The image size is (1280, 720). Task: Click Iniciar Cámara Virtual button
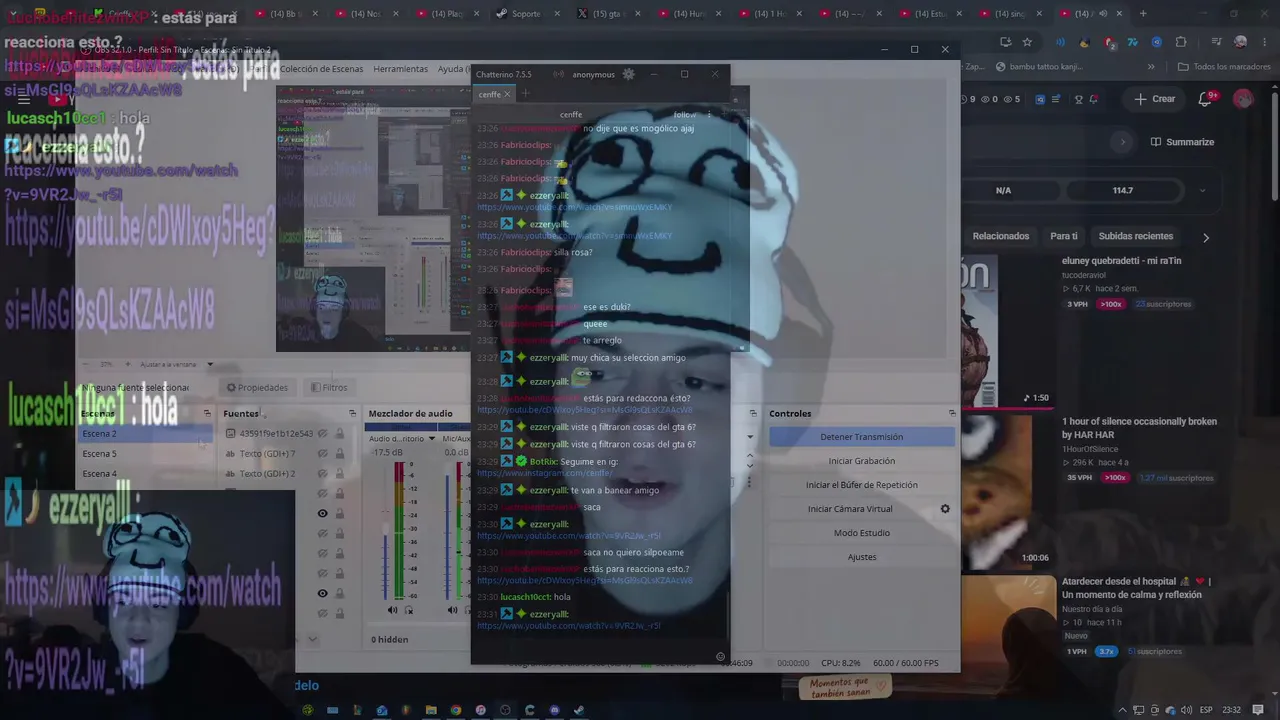point(850,509)
